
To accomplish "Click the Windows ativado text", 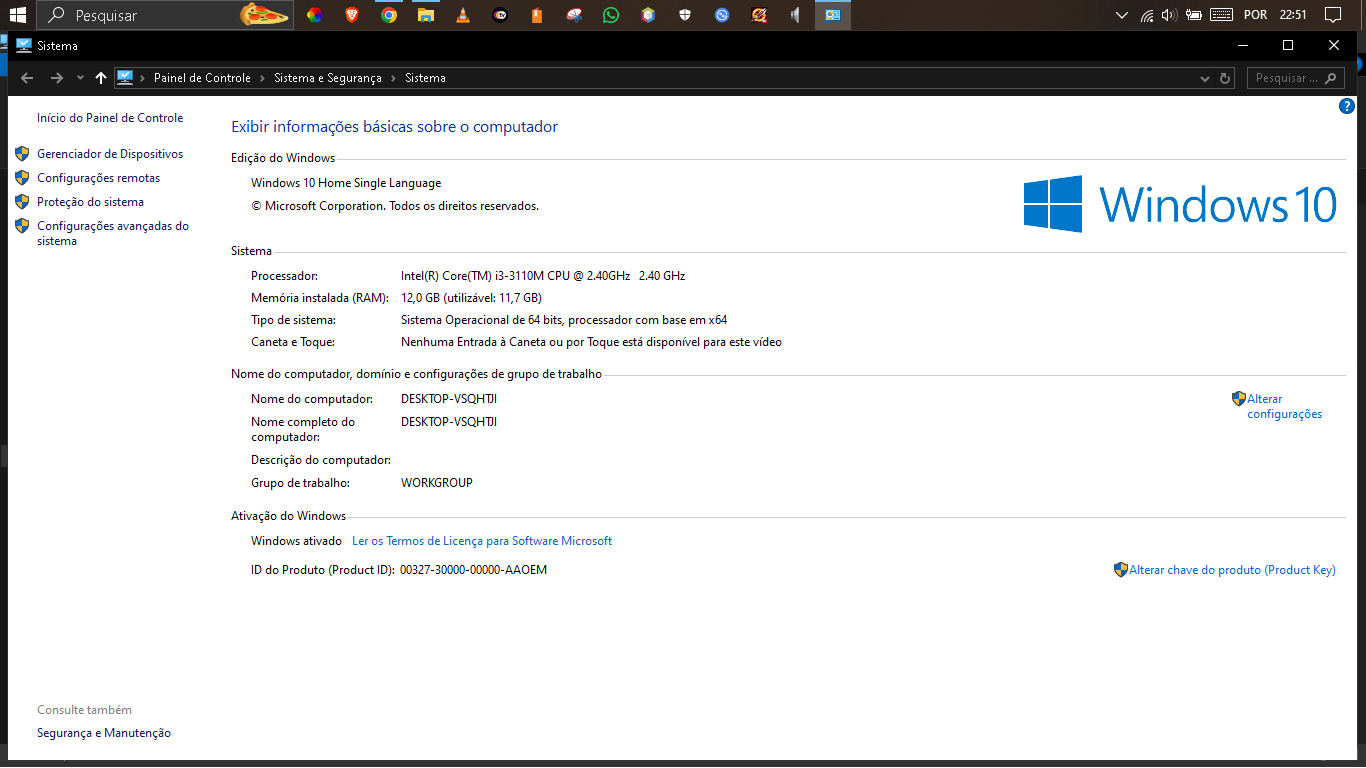I will point(296,541).
